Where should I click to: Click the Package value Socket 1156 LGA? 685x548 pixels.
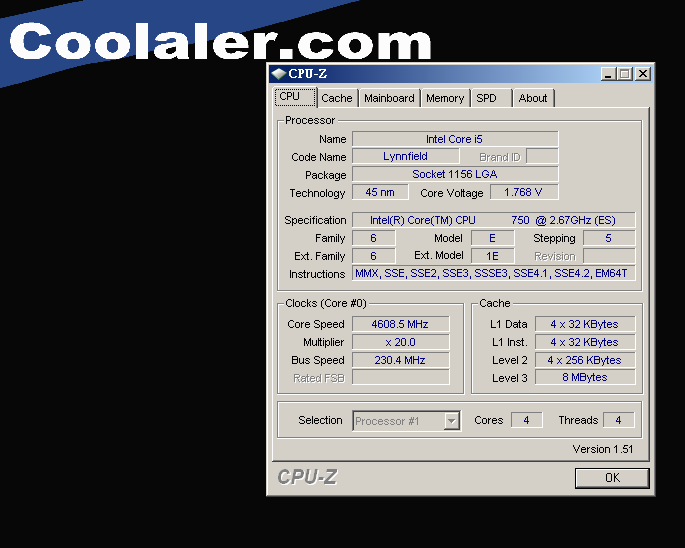455,174
